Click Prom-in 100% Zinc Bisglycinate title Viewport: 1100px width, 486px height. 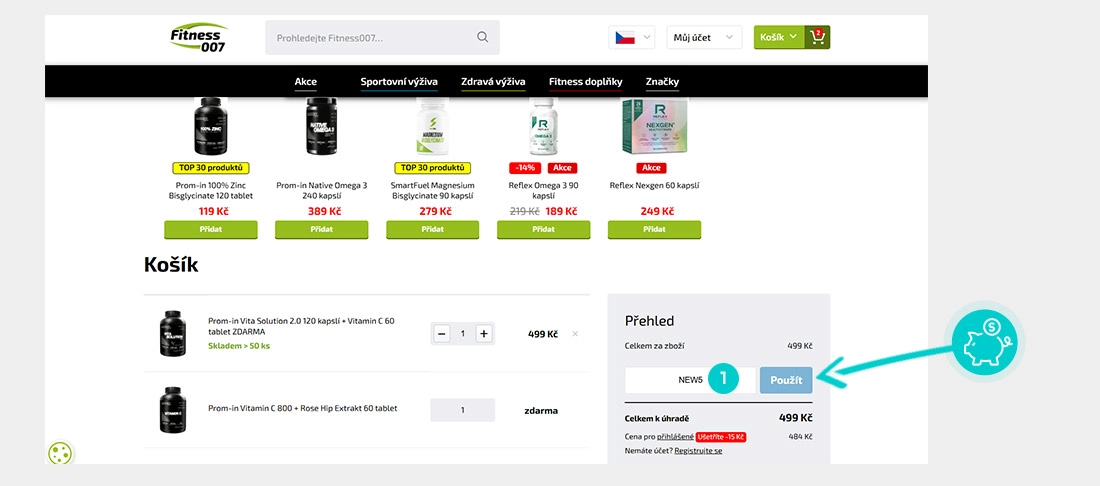tap(210, 191)
